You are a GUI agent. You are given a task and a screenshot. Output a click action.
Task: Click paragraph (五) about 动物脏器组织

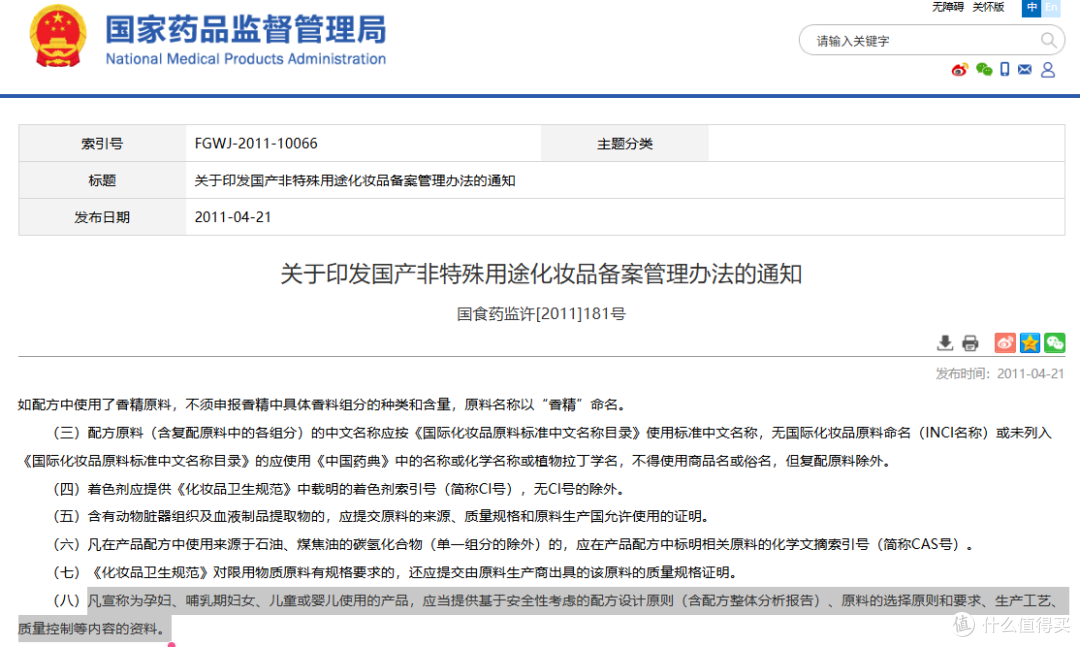coord(380,516)
